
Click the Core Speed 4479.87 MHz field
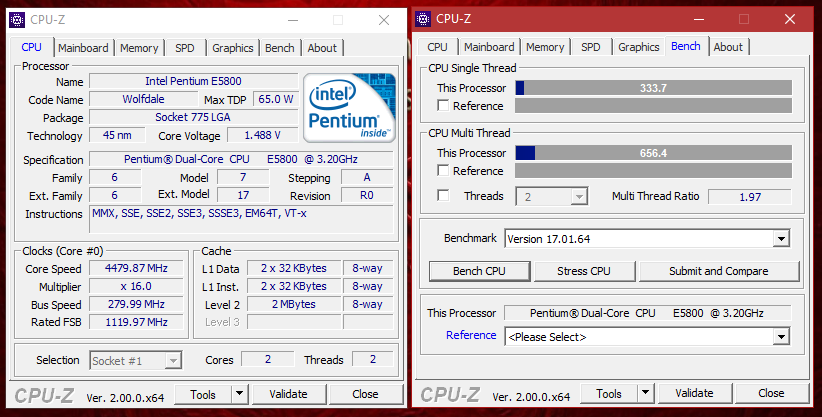136,268
